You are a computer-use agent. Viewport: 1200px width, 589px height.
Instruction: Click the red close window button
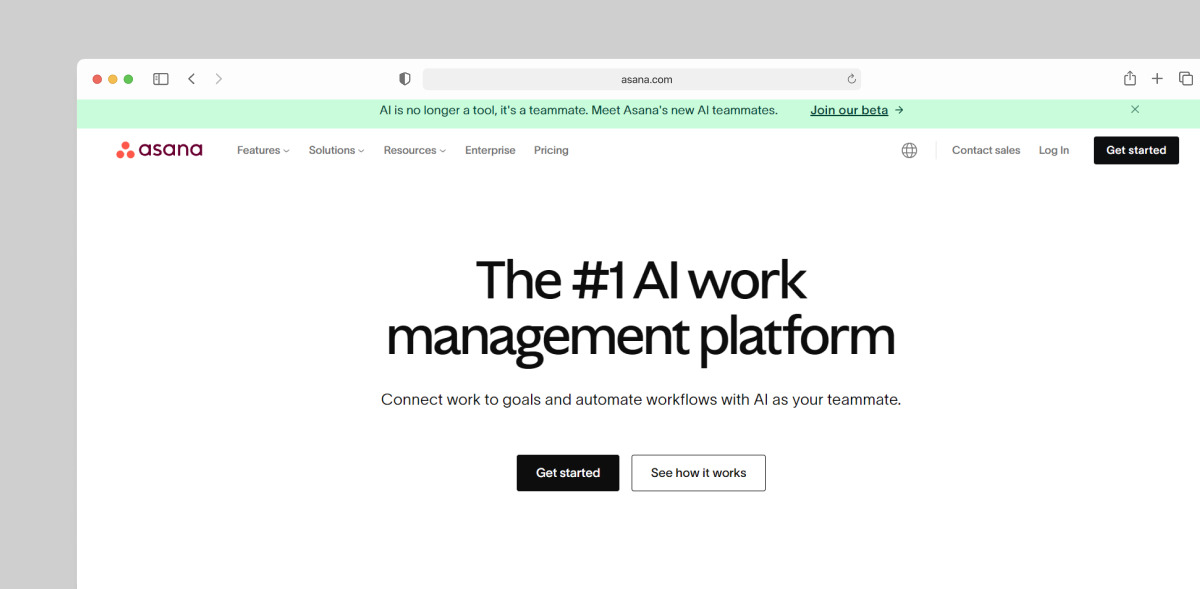[x=97, y=79]
